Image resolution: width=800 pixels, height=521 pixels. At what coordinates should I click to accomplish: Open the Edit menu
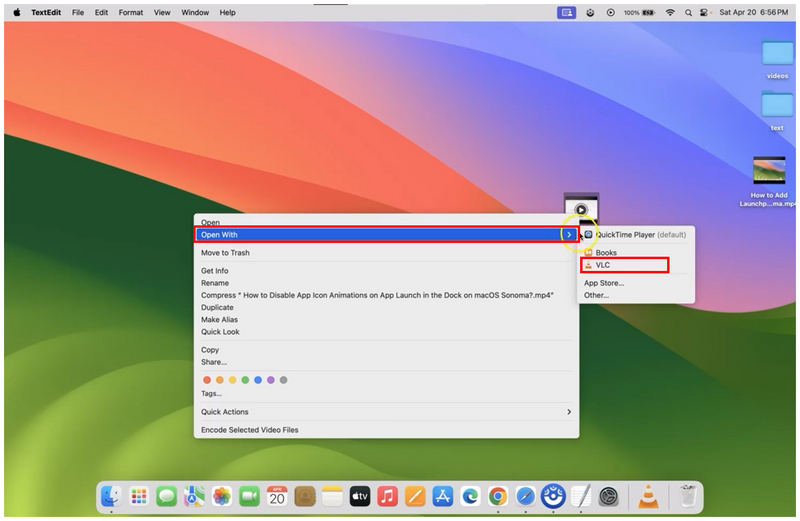101,12
